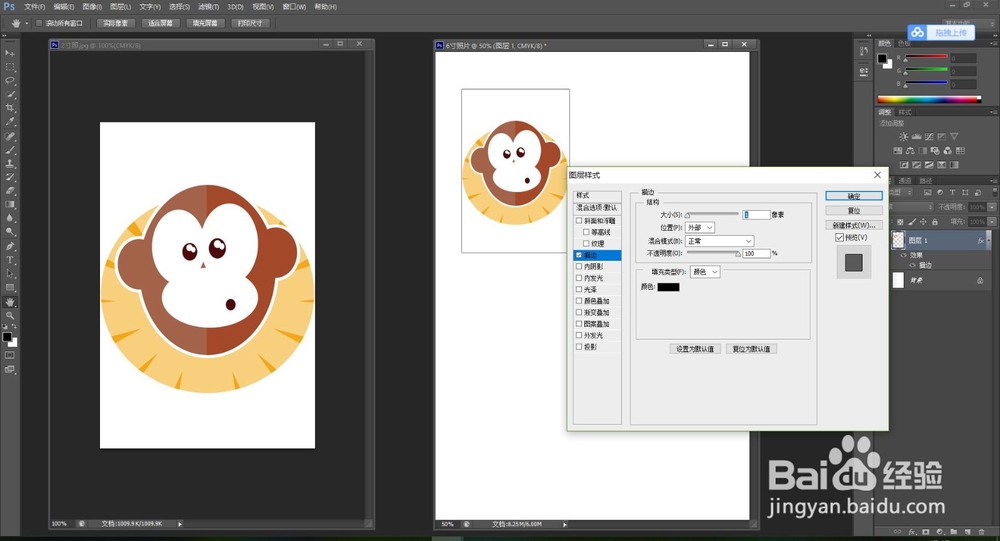Switch to the 通道 tab

(x=904, y=181)
